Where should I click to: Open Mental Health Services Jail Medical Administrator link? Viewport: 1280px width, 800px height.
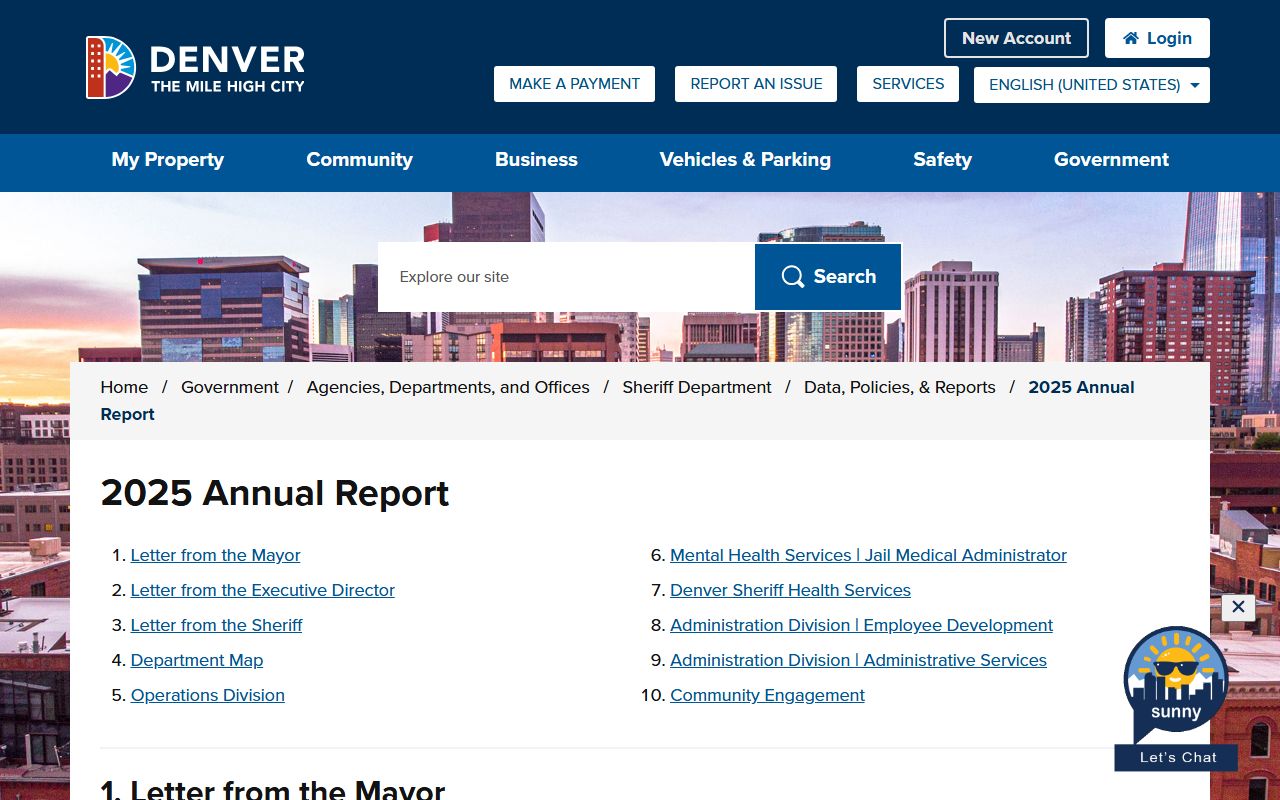click(868, 555)
